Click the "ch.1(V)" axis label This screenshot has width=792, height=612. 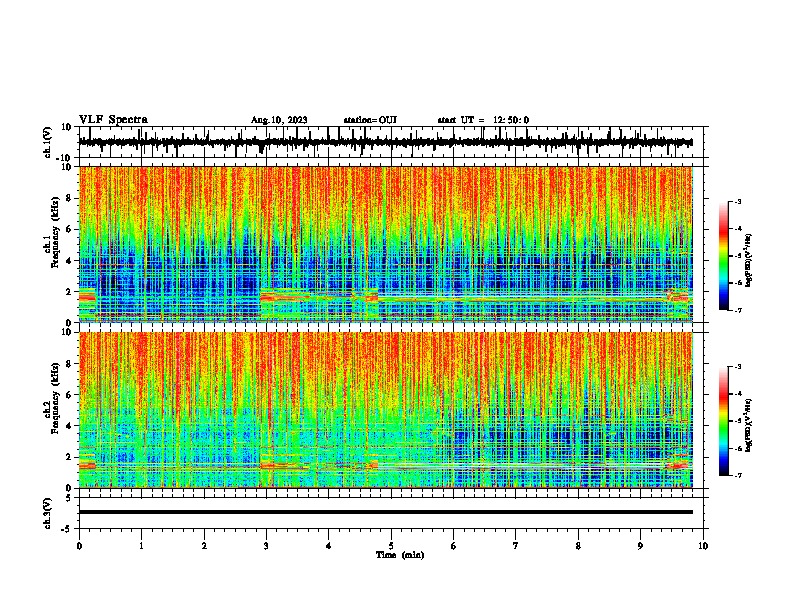[48, 142]
